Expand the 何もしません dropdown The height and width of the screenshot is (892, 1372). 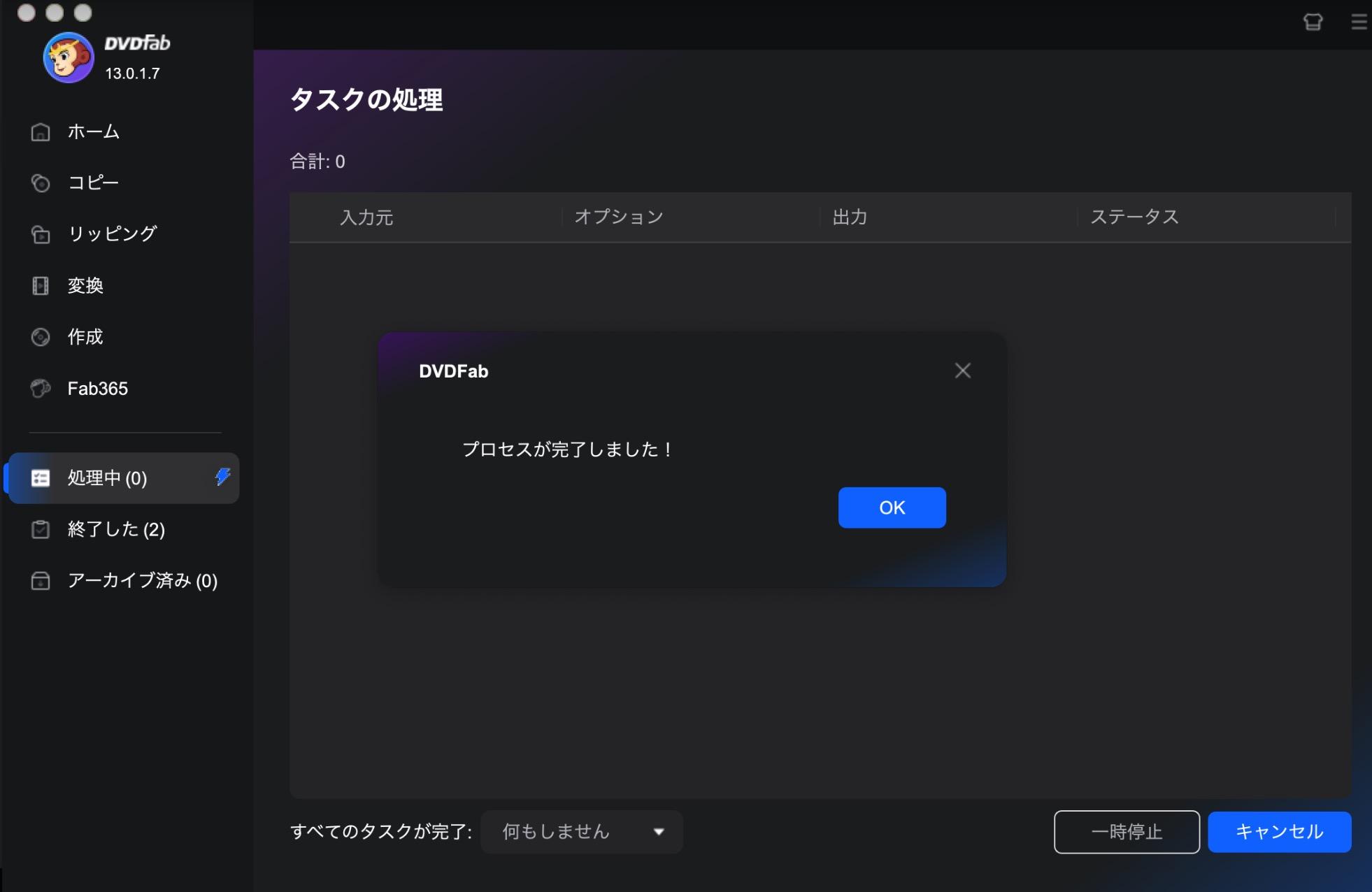582,832
